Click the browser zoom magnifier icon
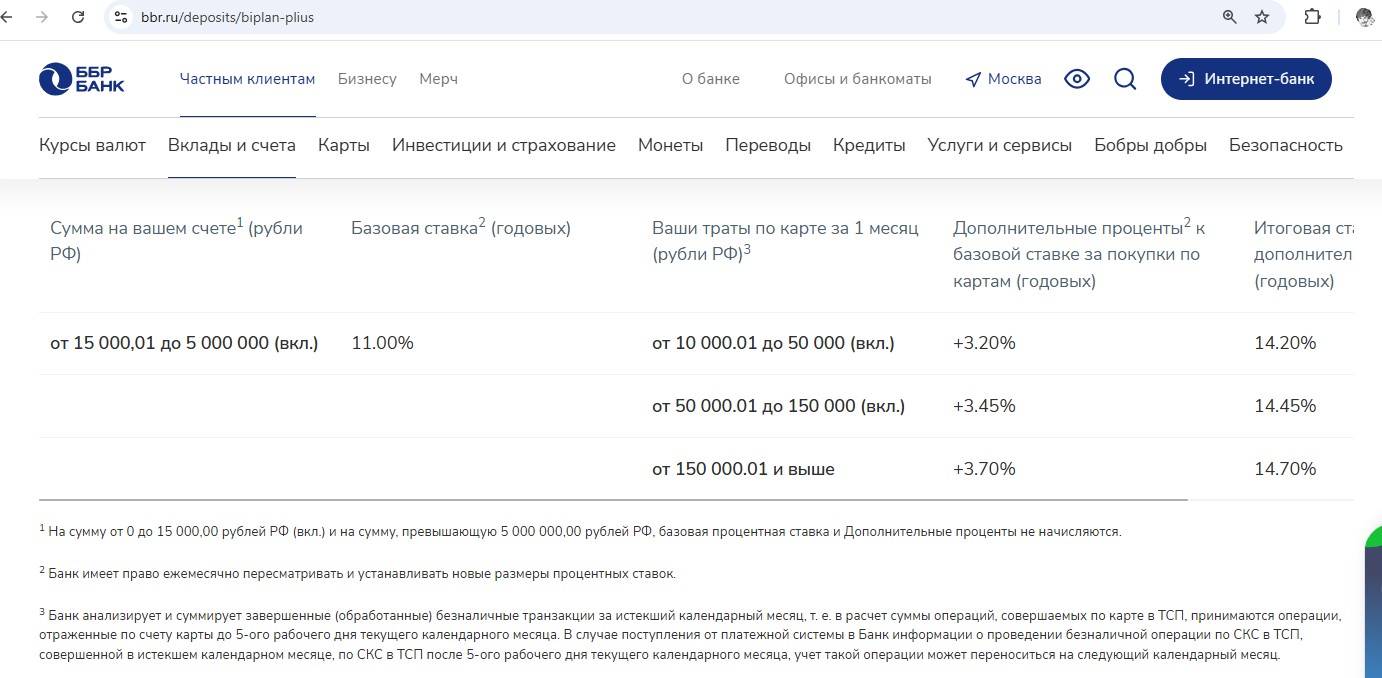Viewport: 1382px width, 678px height. [x=1229, y=17]
